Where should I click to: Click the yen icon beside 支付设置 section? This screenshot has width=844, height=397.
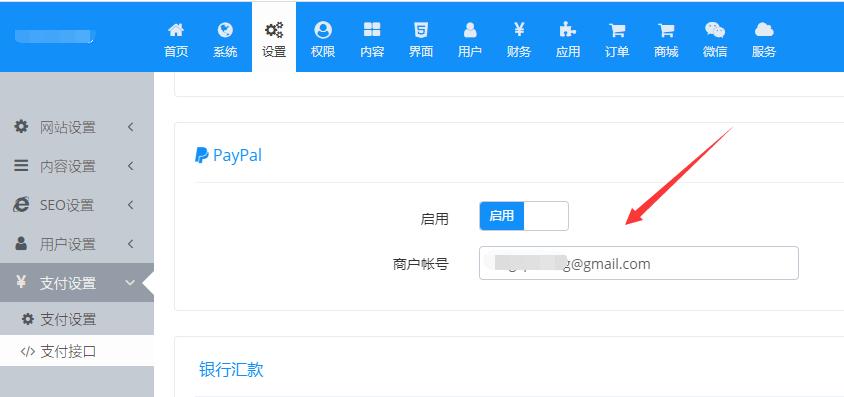21,282
